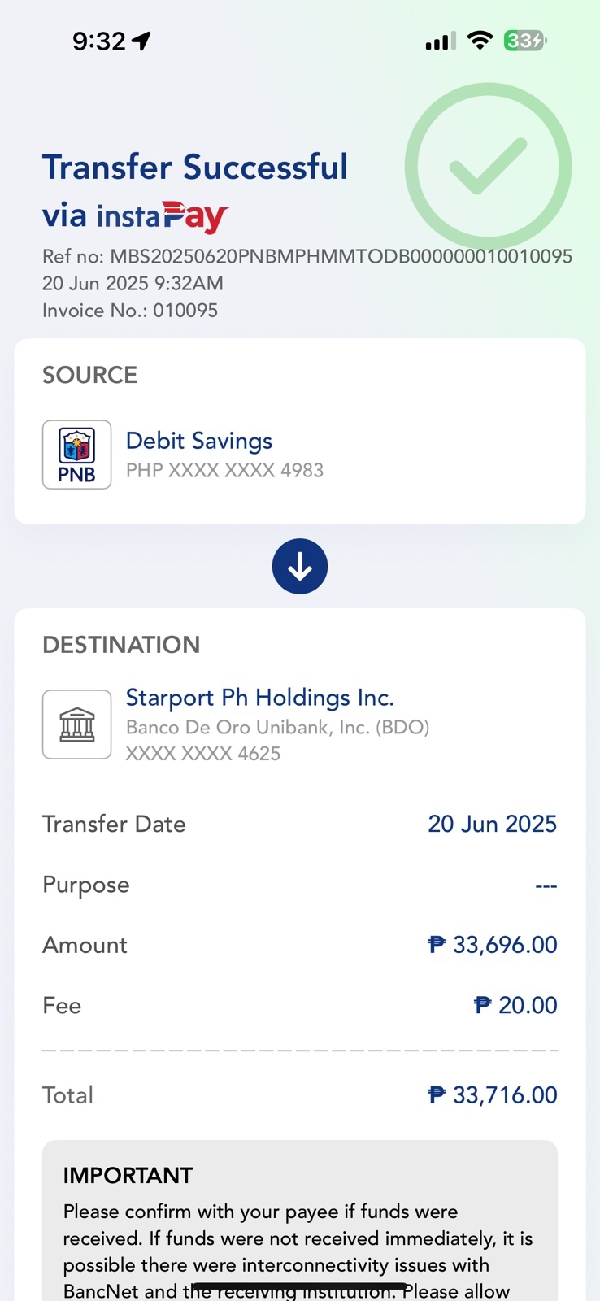Screen dimensions: 600x1301
Task: Tap the PNB bank logo icon
Action: (x=76, y=455)
